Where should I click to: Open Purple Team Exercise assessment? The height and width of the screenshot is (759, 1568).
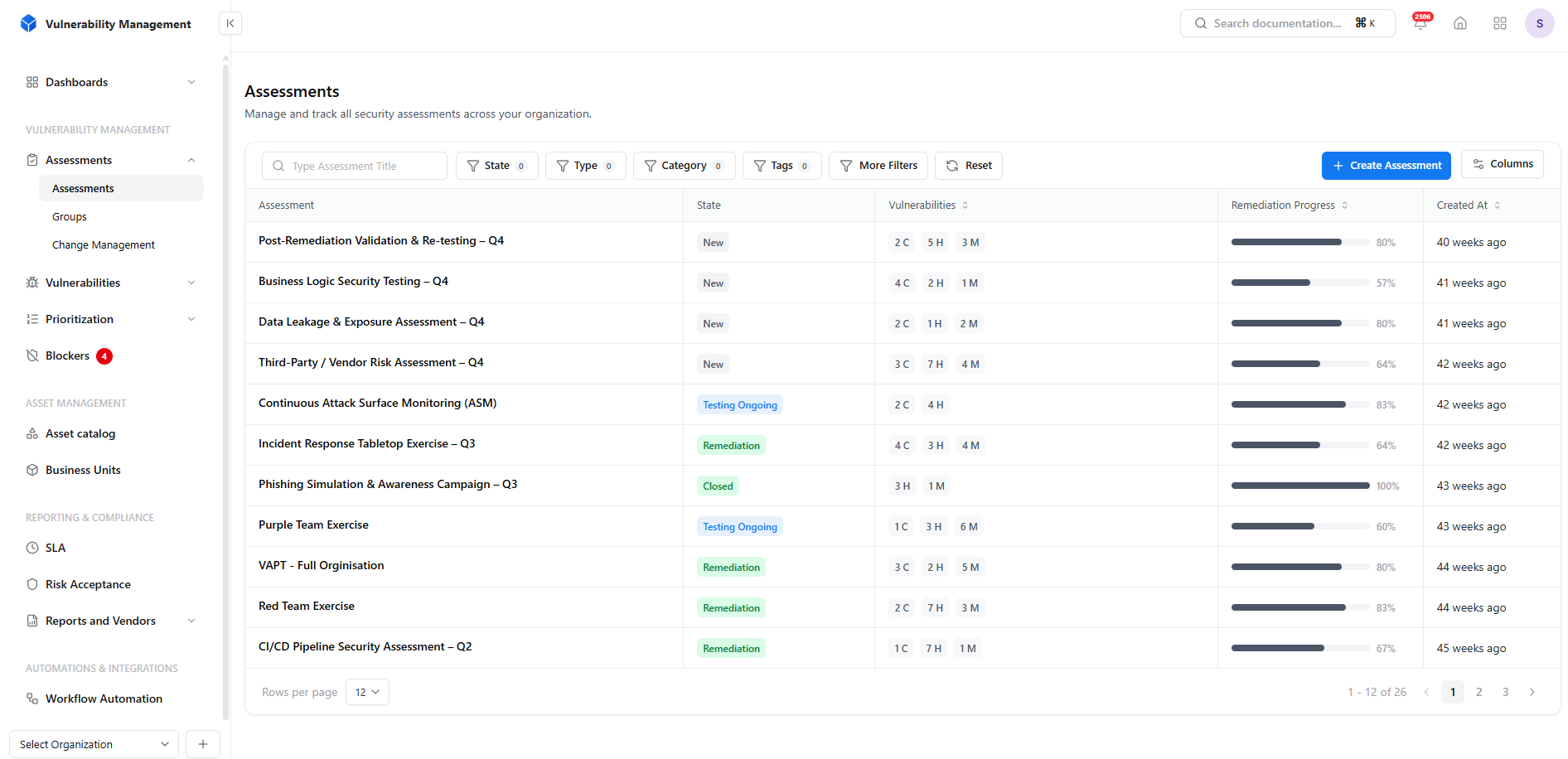(x=313, y=525)
